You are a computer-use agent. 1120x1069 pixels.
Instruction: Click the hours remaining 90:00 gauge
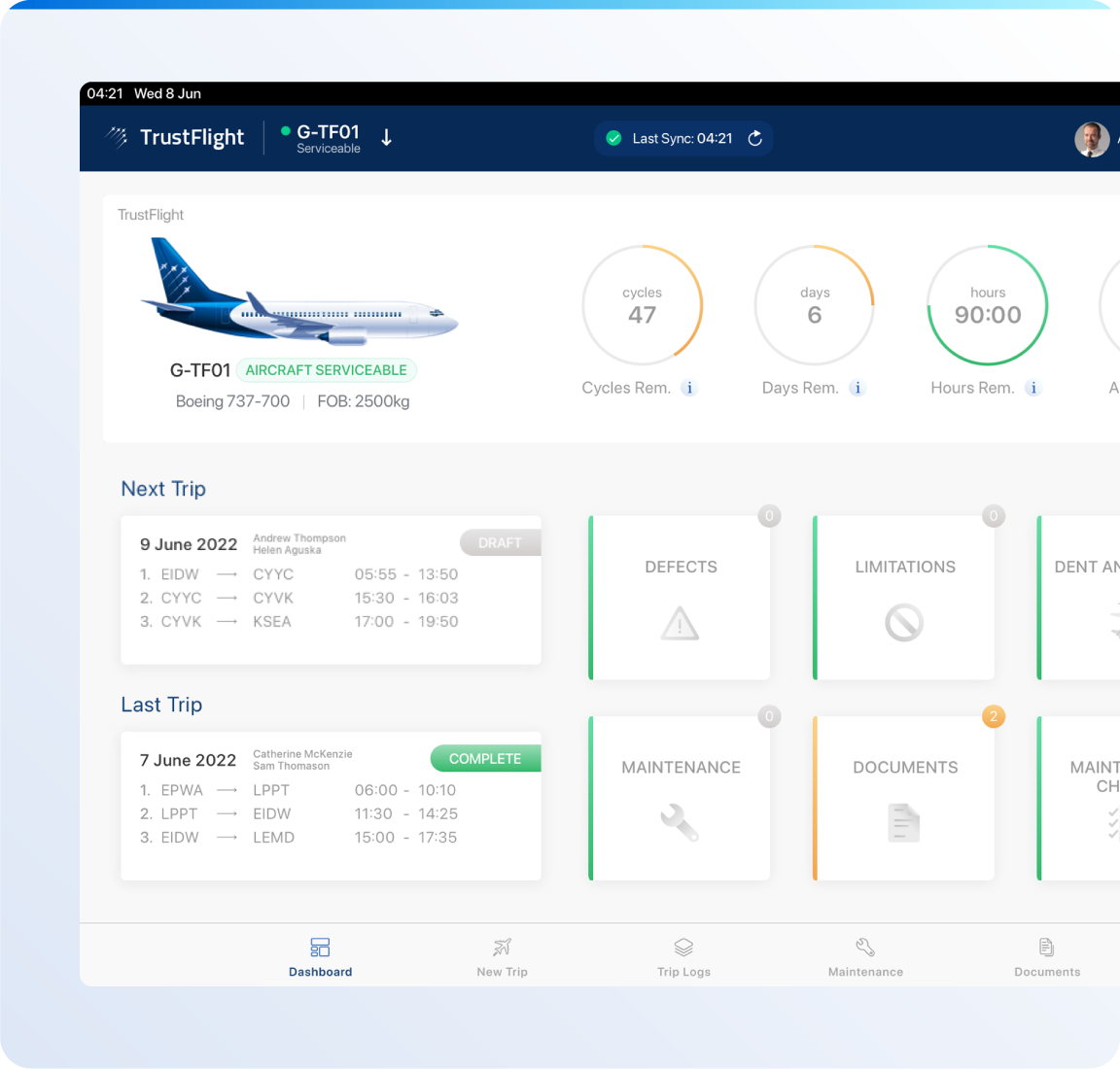(987, 305)
